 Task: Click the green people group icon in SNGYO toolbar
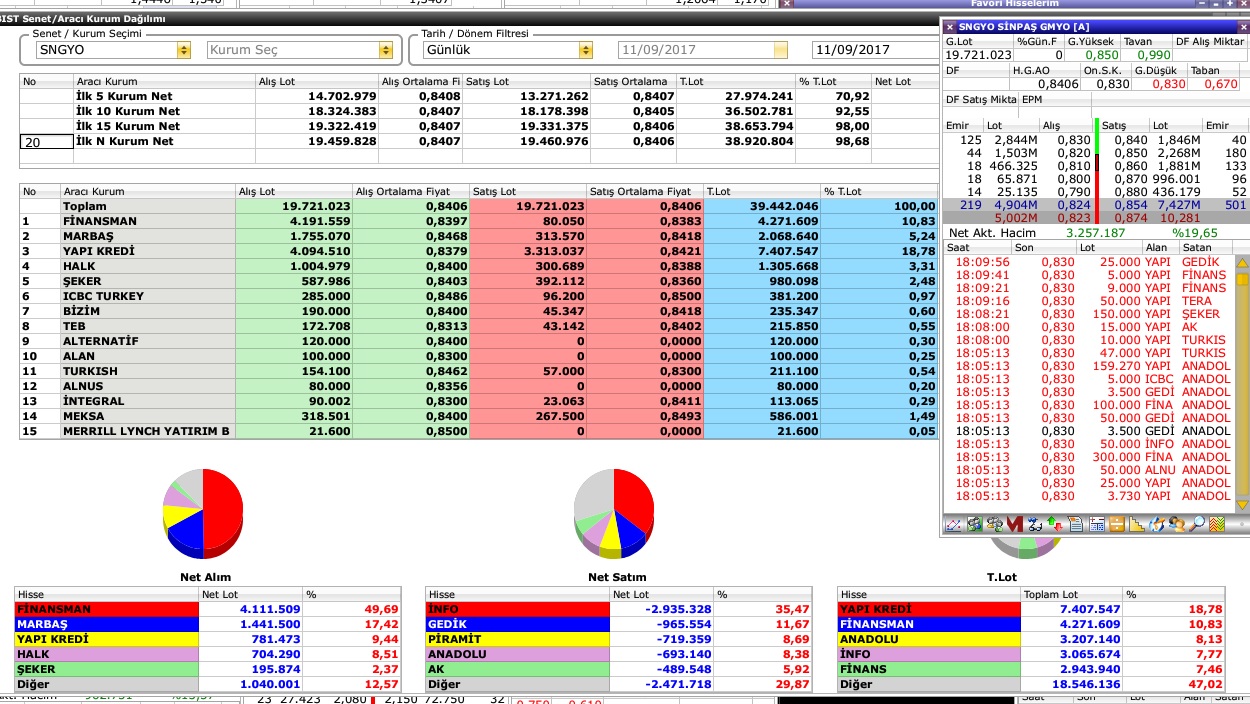click(974, 524)
